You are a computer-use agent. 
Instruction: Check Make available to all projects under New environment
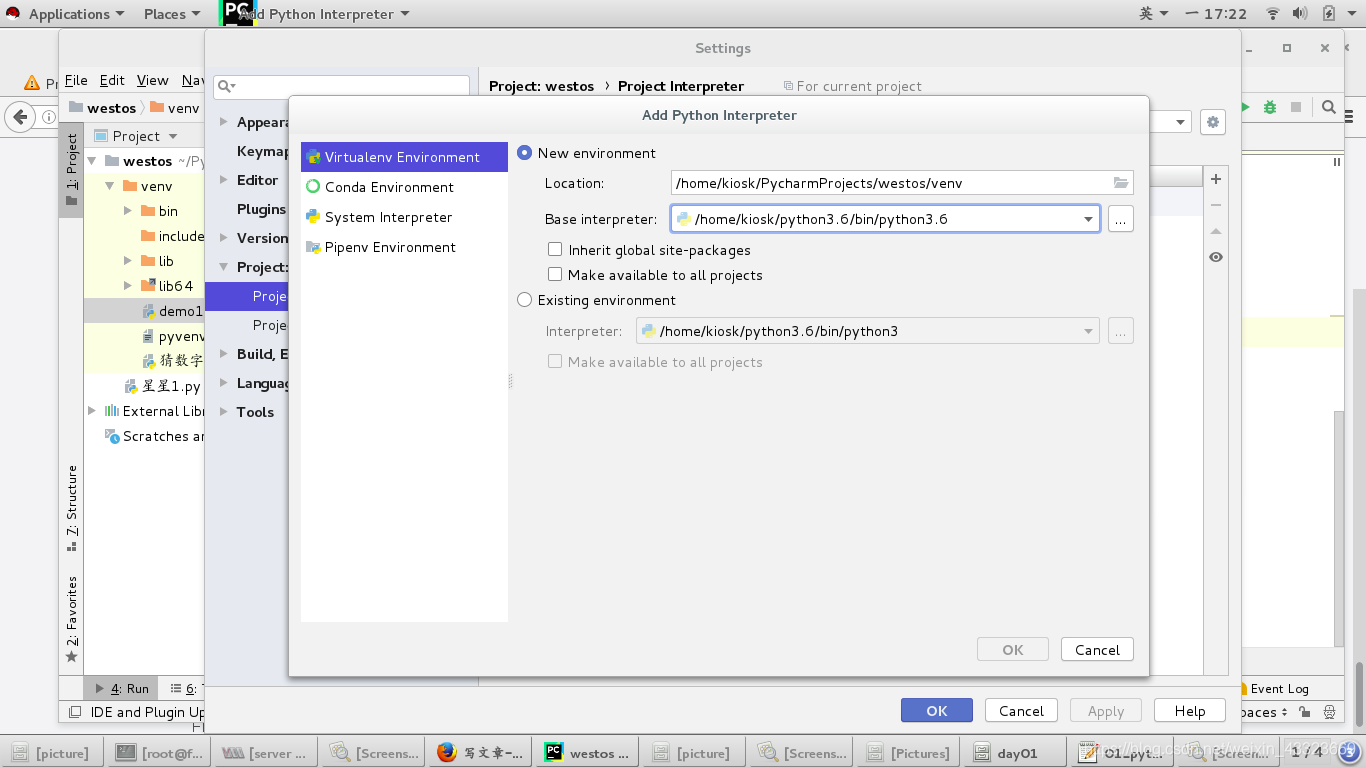pos(555,275)
